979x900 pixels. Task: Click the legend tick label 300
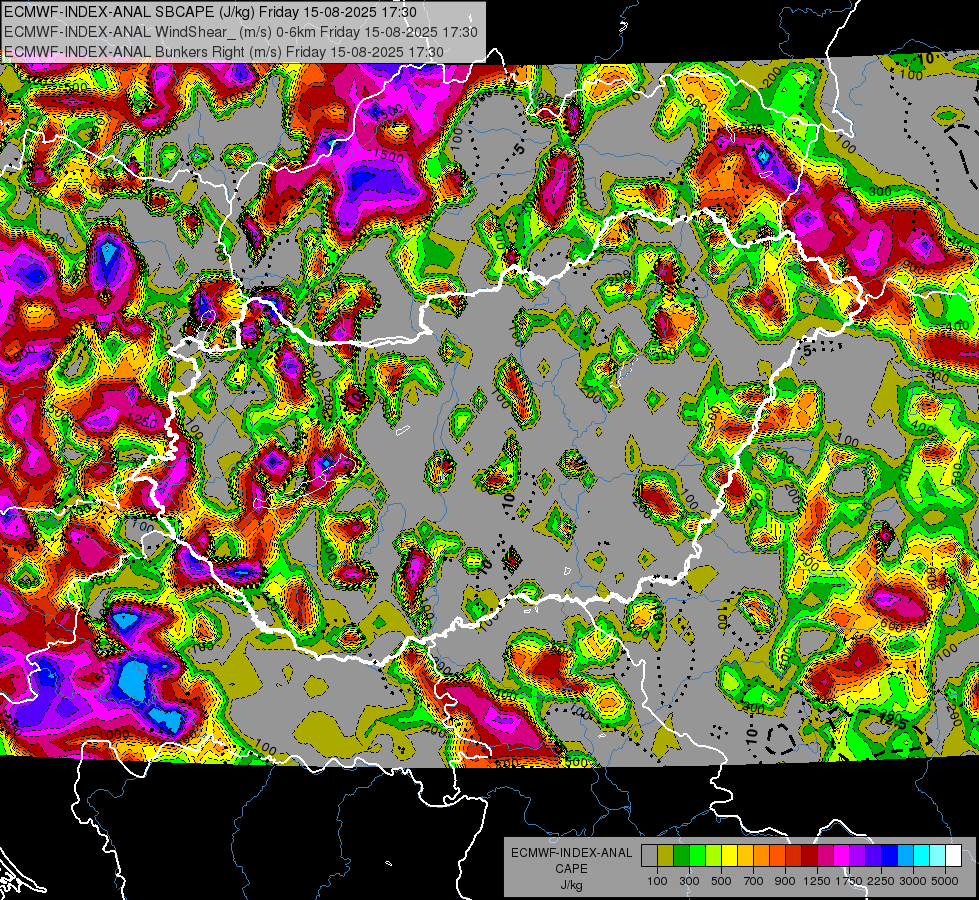[x=689, y=881]
